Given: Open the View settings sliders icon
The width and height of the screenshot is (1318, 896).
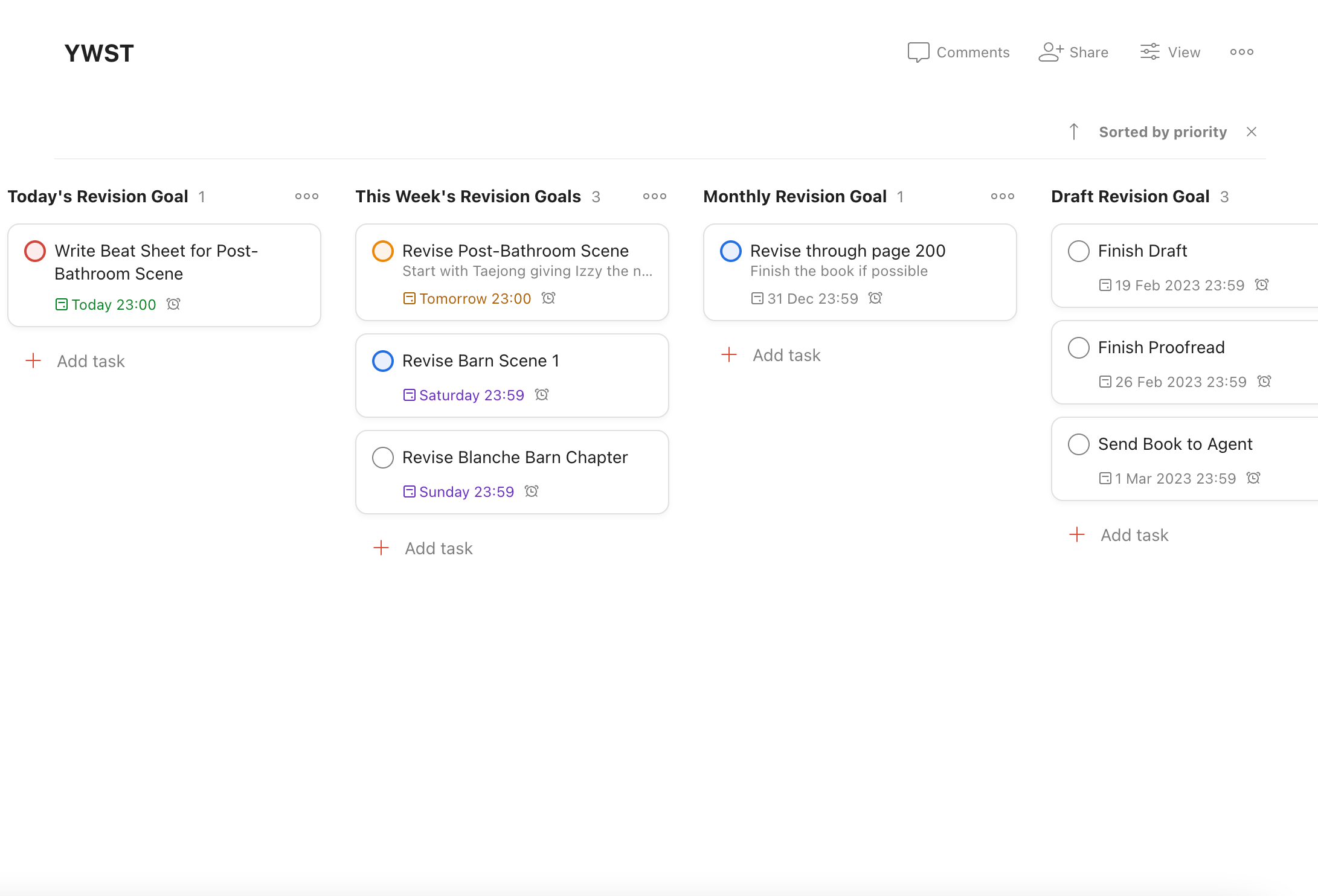Looking at the screenshot, I should 1149,53.
